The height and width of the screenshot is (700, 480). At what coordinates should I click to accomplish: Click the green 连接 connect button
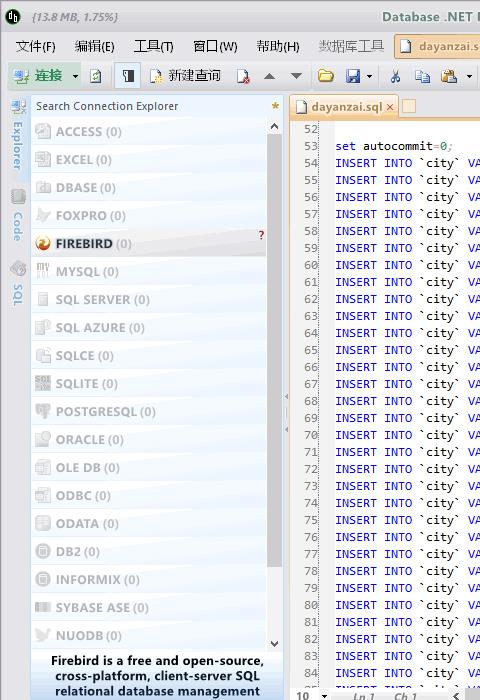38,76
